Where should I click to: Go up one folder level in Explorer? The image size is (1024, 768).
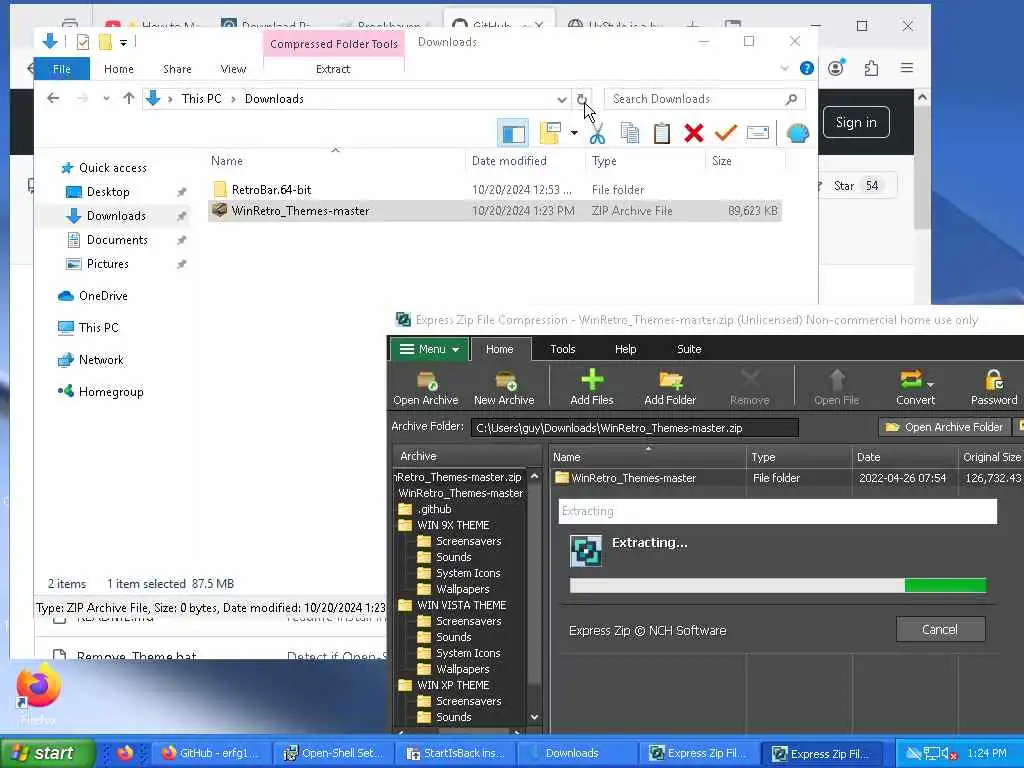coord(129,99)
